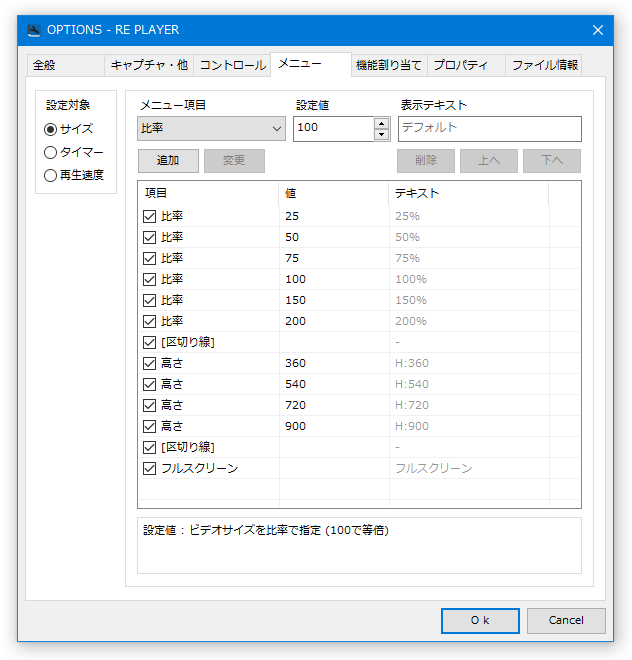
Task: Toggle the 比率 75 row checkbox
Action: 149,258
